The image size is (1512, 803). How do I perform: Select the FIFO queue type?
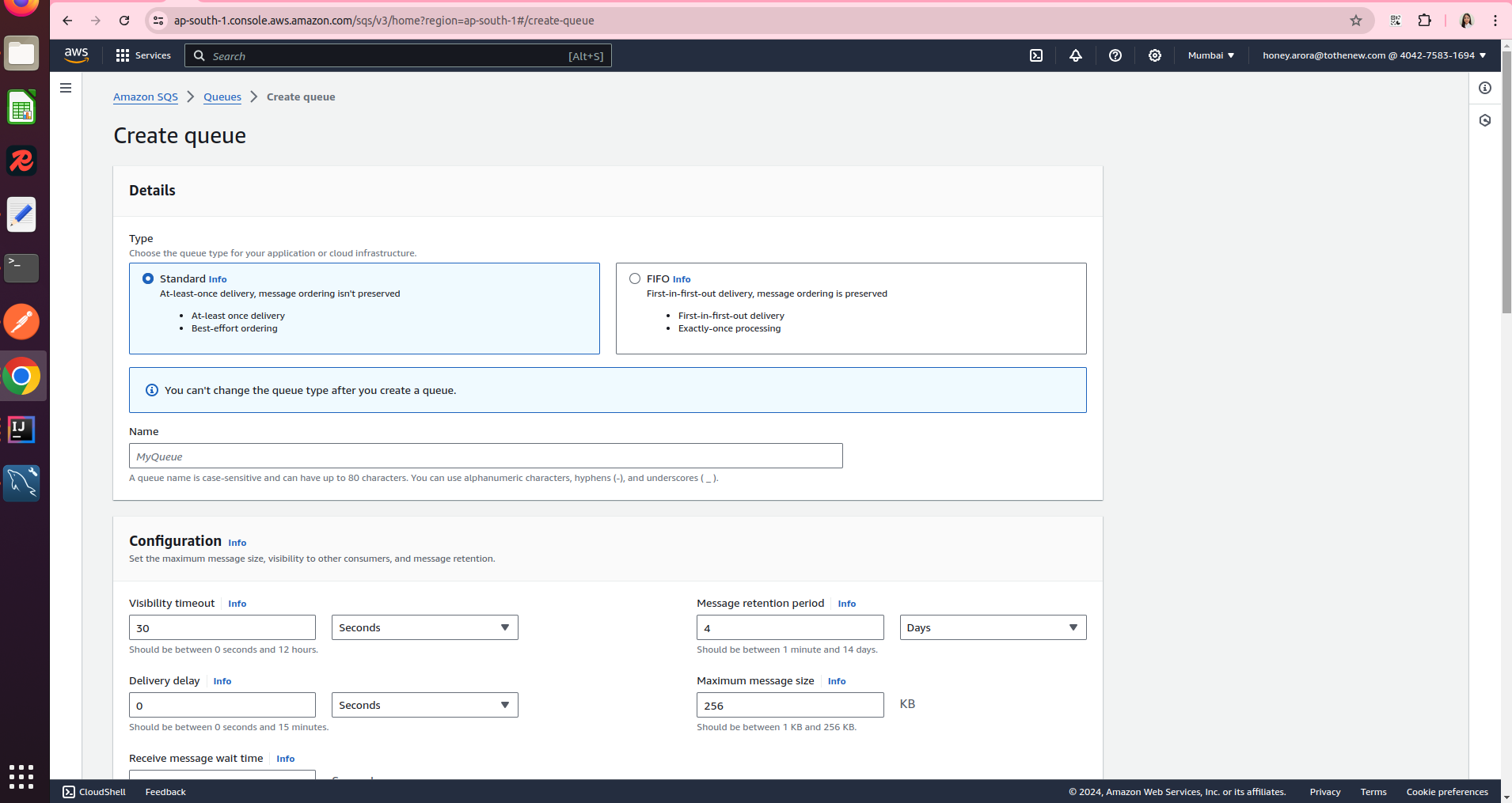tap(635, 278)
